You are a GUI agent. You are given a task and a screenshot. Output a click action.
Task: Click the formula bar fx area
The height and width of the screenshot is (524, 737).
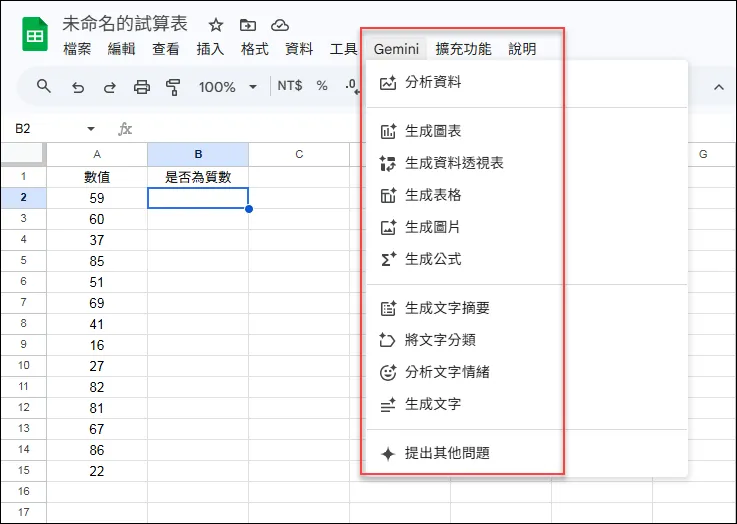click(125, 129)
